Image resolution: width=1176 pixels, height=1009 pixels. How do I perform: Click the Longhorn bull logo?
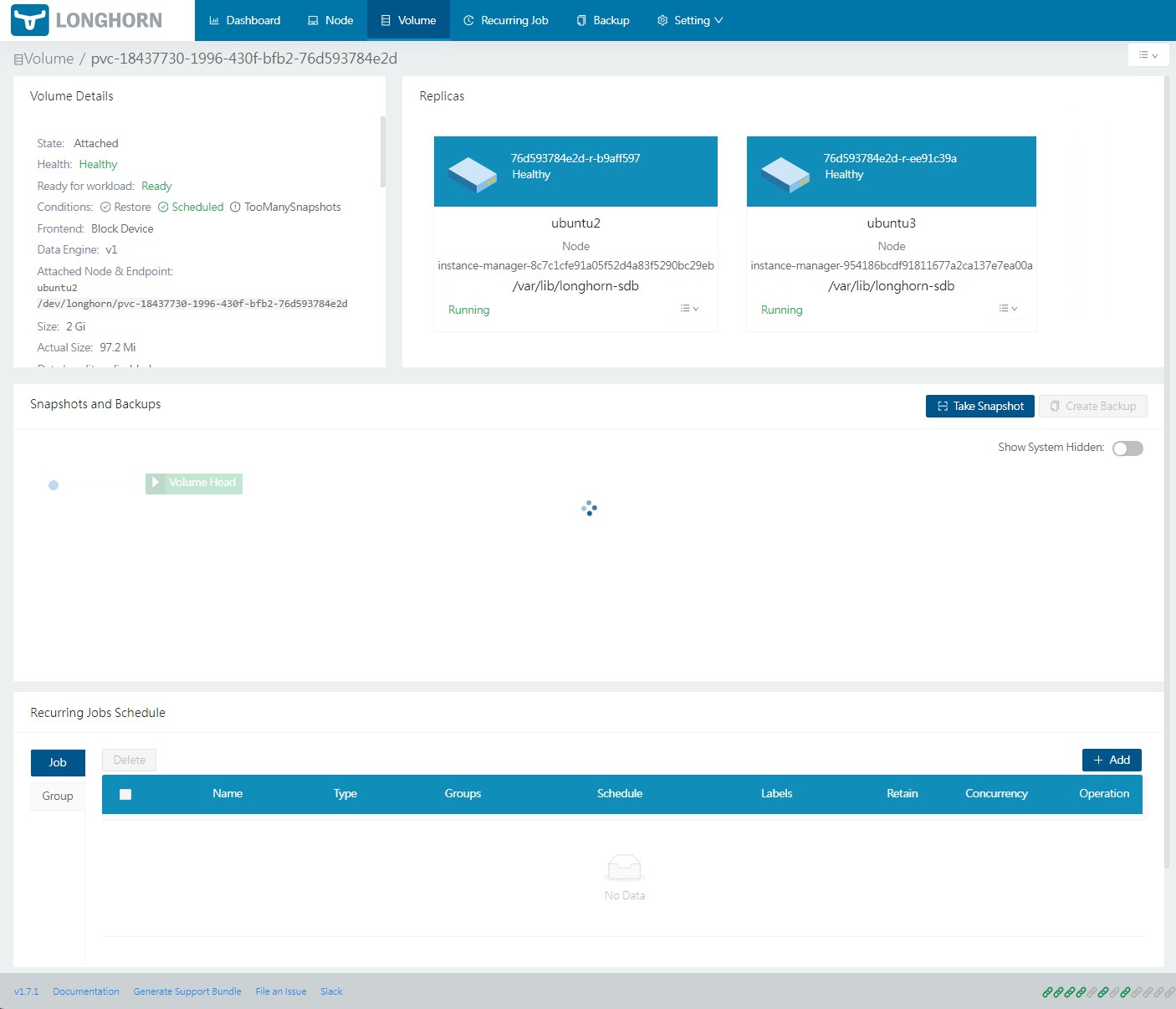pos(30,19)
